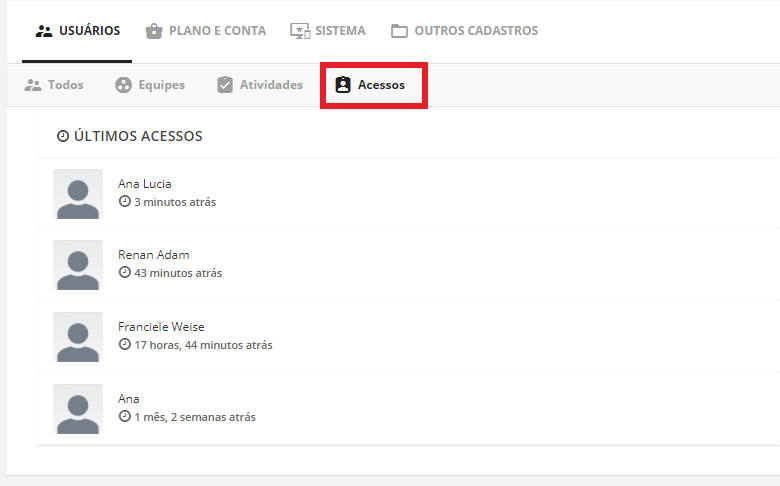Open the Atividades sub-tab

(271, 85)
